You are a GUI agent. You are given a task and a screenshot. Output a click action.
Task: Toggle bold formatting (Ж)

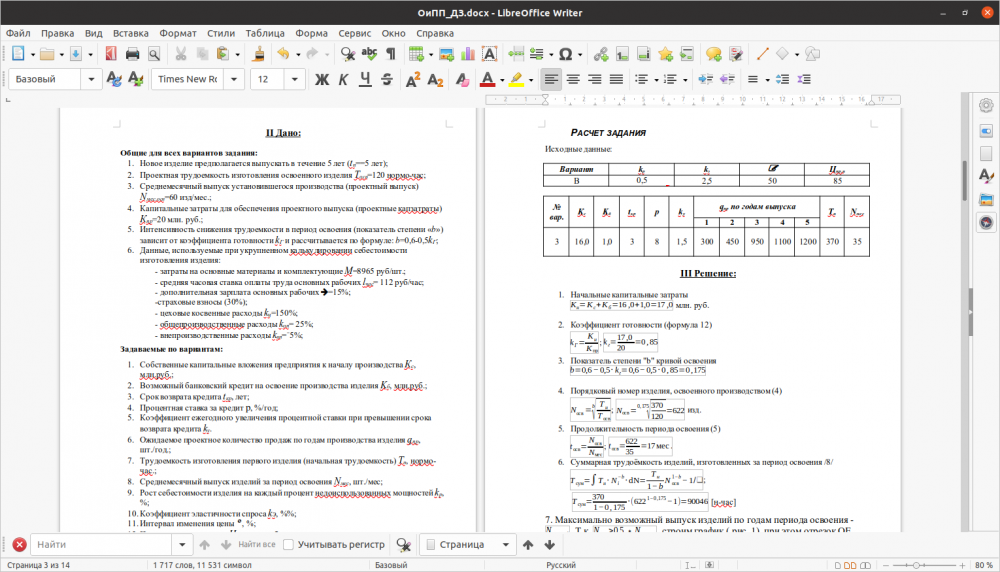point(322,79)
